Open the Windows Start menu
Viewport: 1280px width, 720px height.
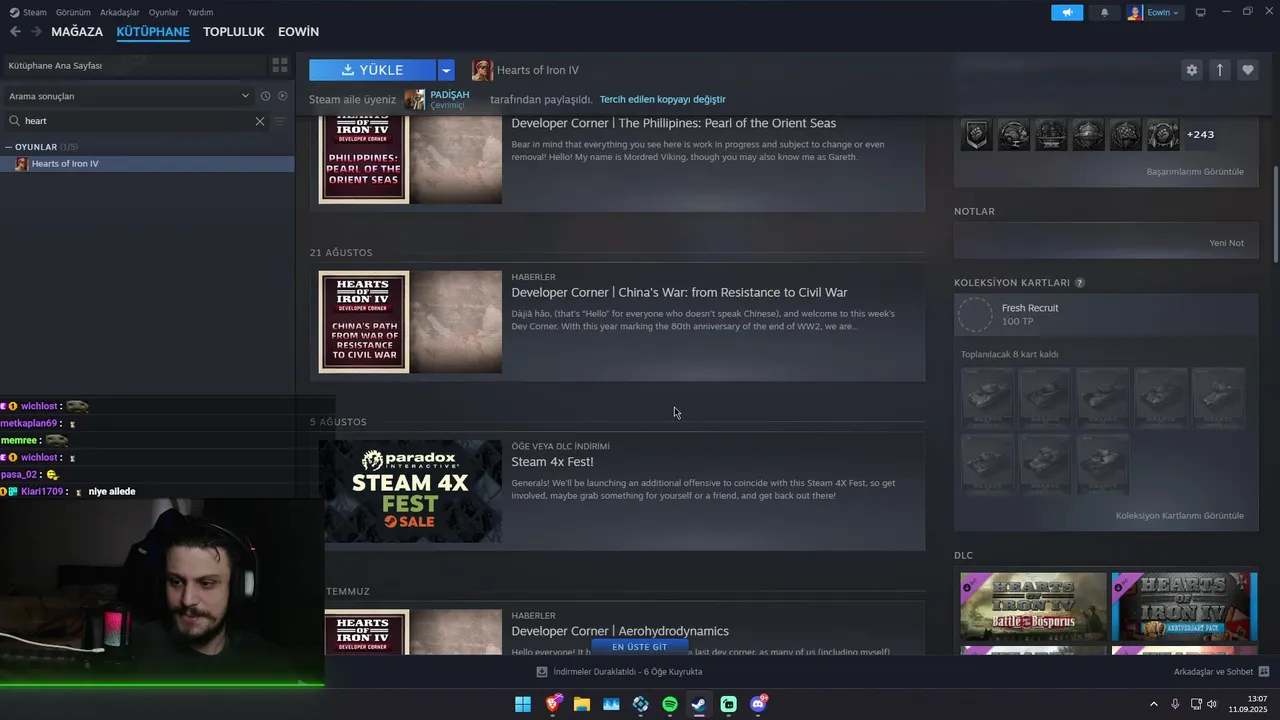[523, 704]
